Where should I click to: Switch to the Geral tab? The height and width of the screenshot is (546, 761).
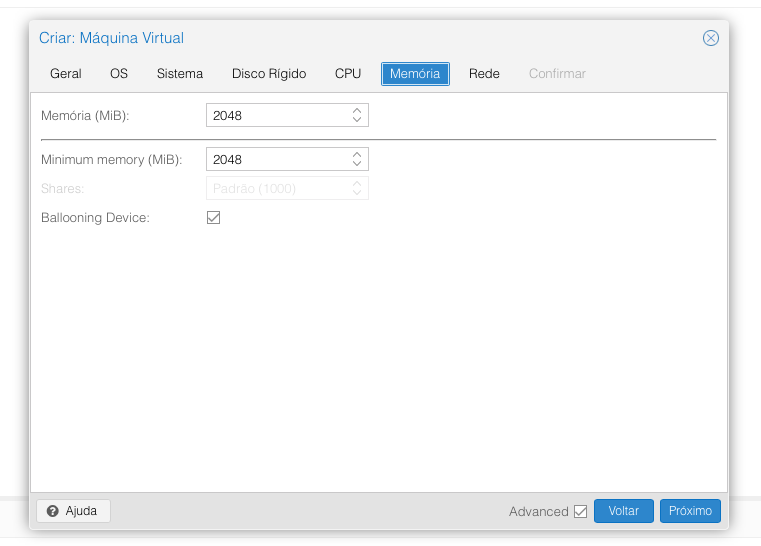[x=66, y=74]
